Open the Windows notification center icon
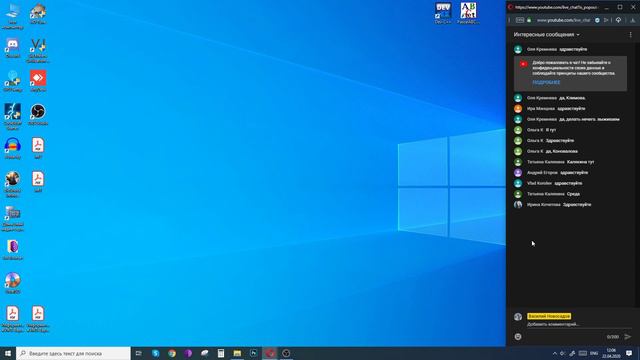Screen dimensions: 640x360 click(x=629, y=353)
